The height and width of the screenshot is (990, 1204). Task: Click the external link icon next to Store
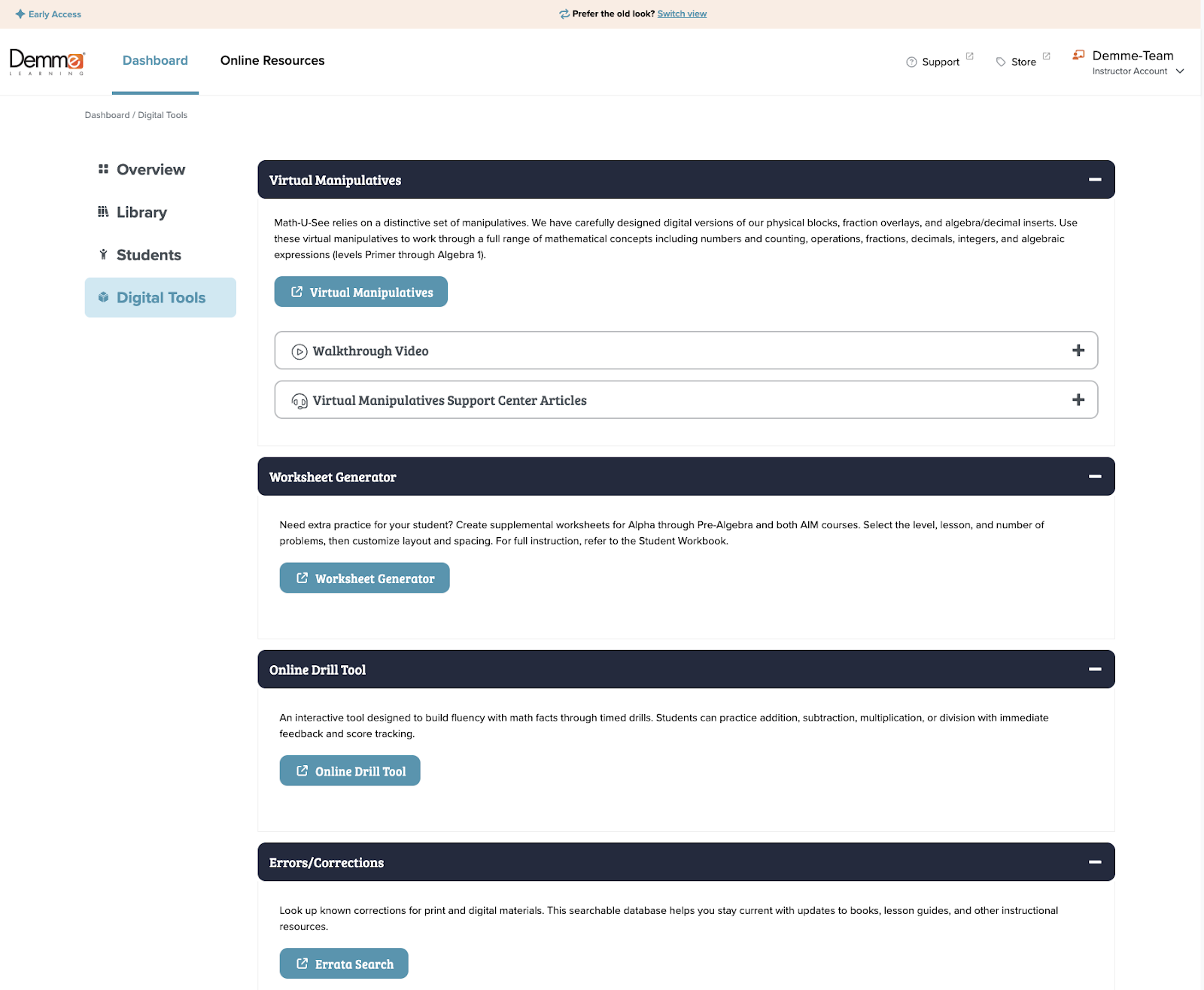point(1046,56)
